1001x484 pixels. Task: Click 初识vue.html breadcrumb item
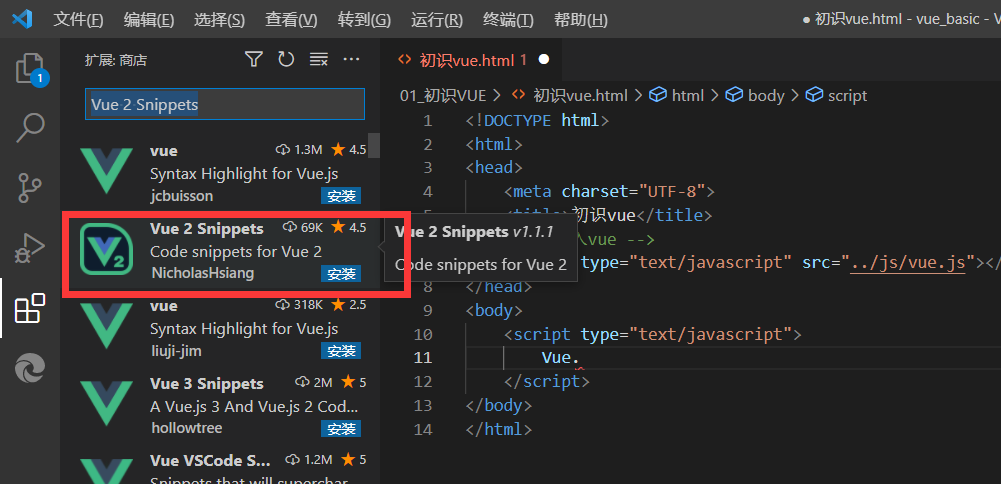click(x=580, y=96)
